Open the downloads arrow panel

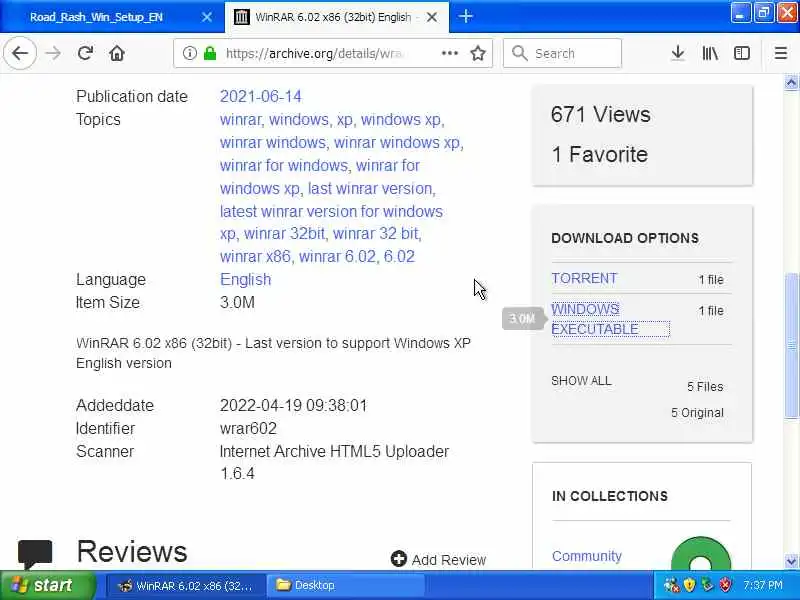click(x=678, y=53)
